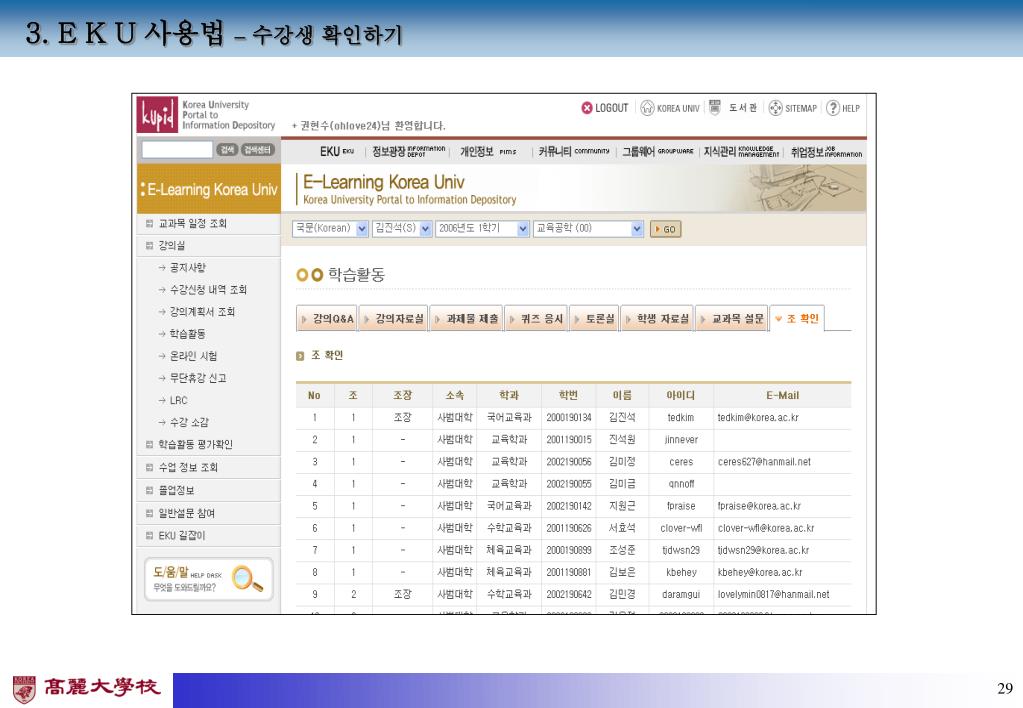1023x708 pixels.
Task: Open the 지식관리 top menu
Action: point(741,151)
